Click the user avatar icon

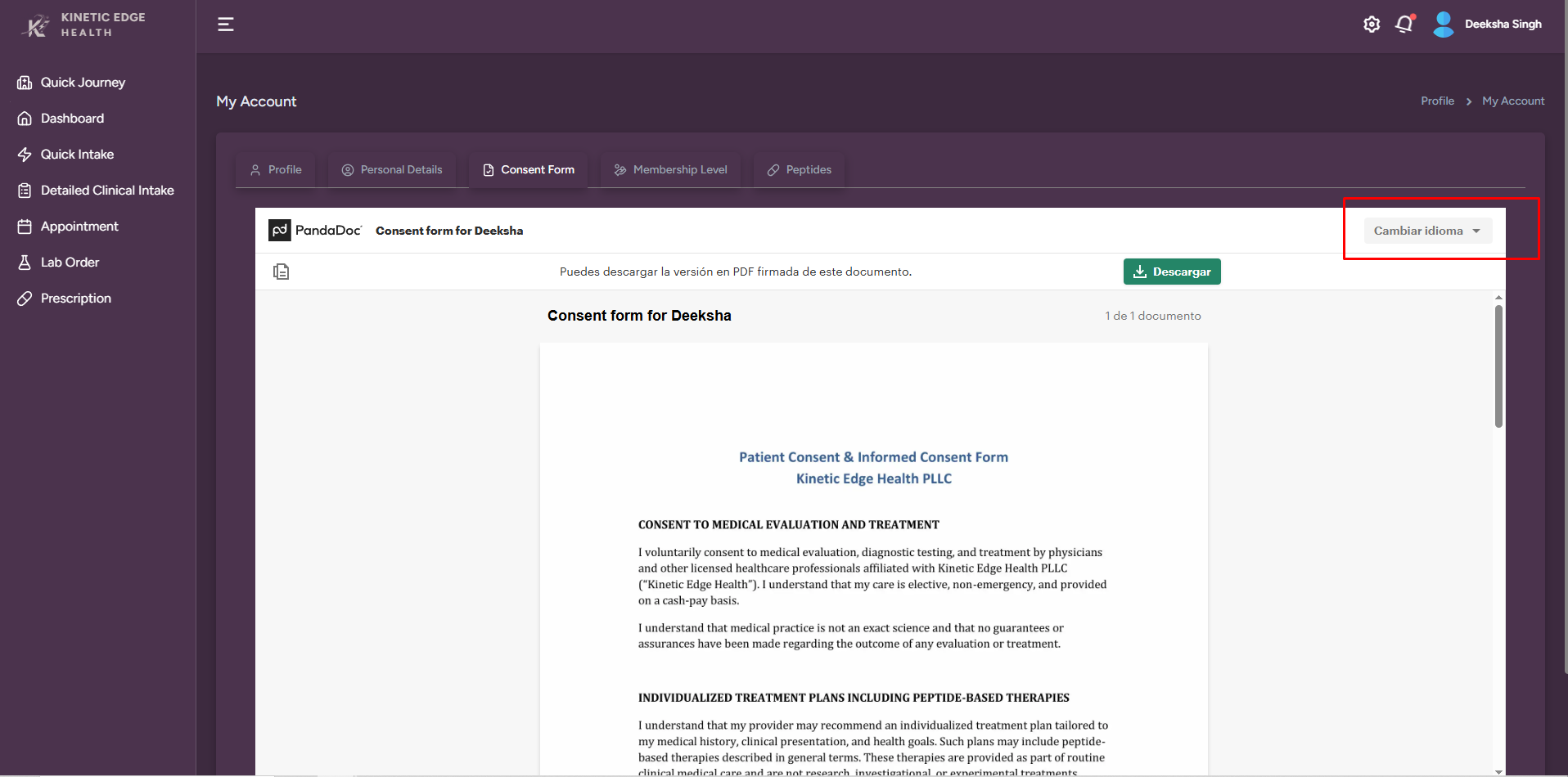(x=1444, y=25)
